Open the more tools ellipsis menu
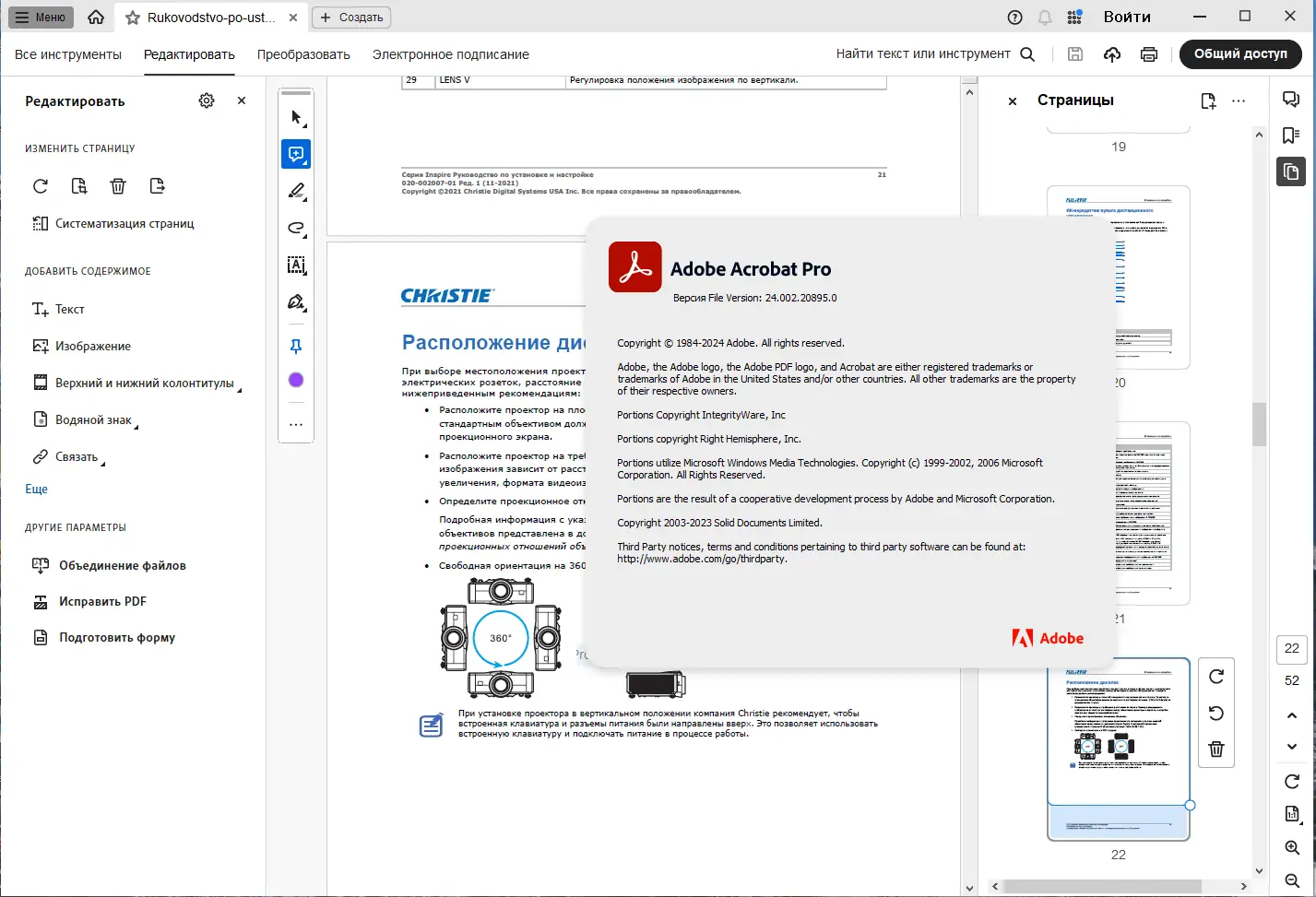The height and width of the screenshot is (897, 1316). coord(296,424)
